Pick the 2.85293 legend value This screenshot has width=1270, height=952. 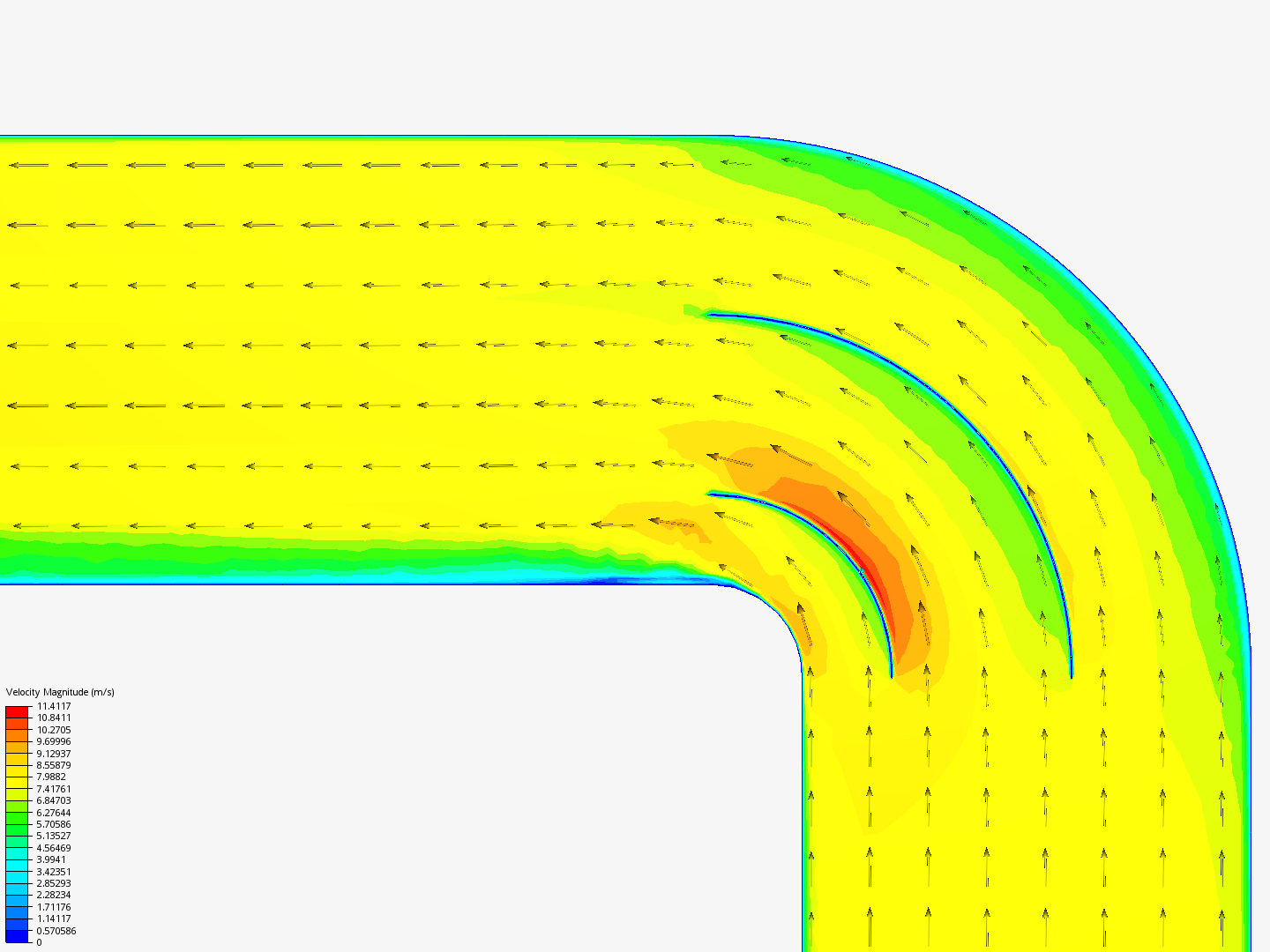click(x=54, y=883)
